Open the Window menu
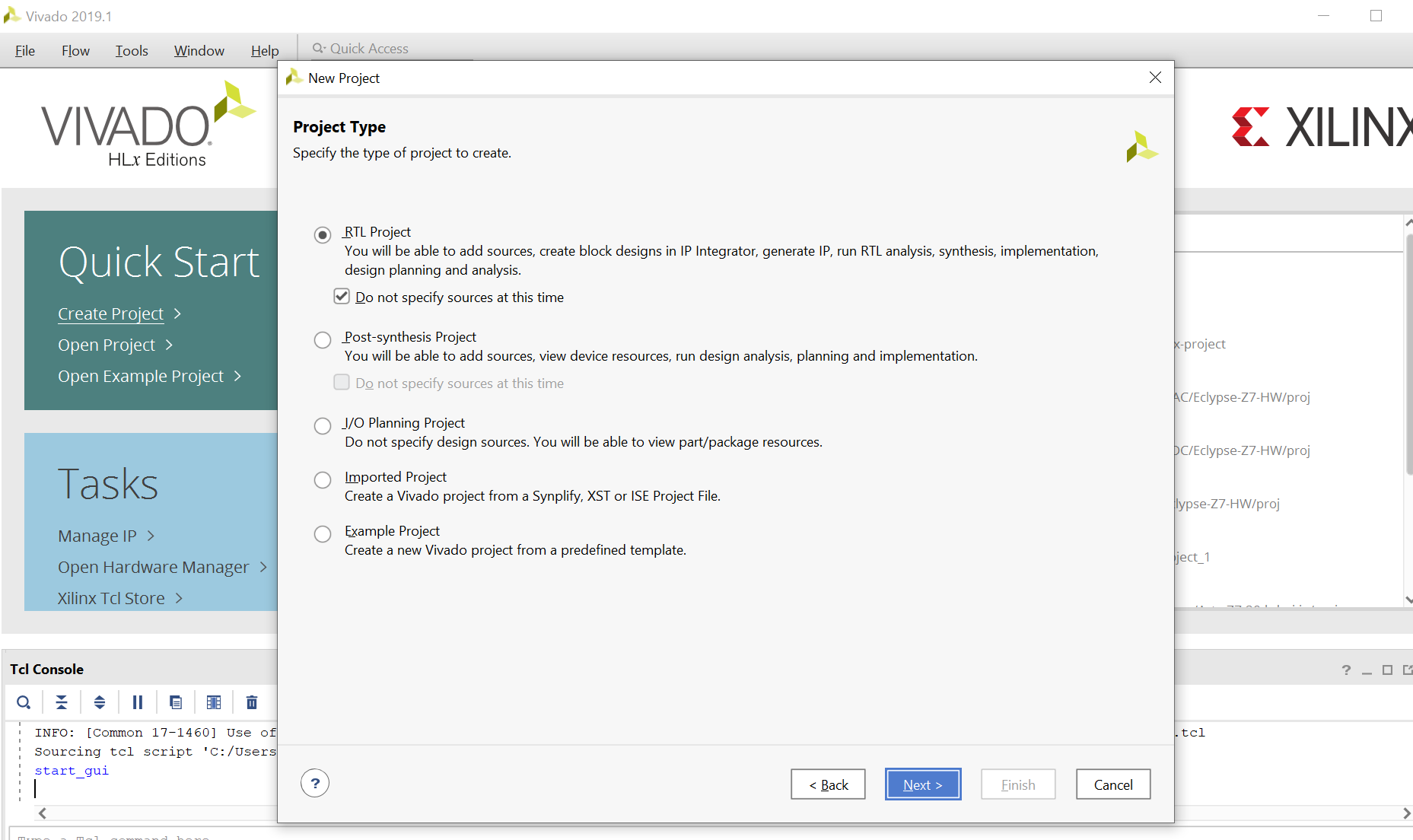The height and width of the screenshot is (840, 1413). click(199, 51)
